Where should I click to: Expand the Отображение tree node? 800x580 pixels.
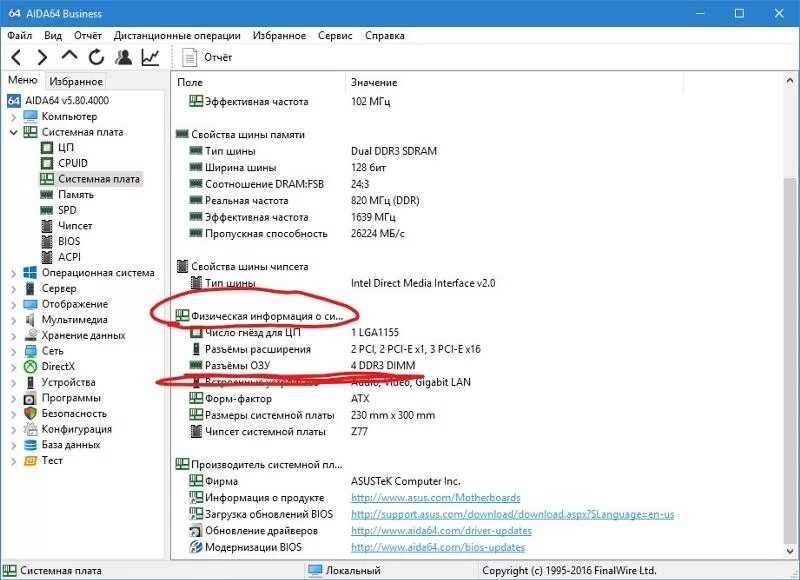tap(13, 305)
